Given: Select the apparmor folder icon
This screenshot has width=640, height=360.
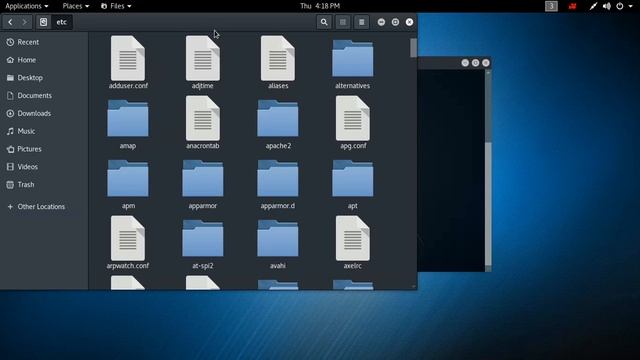Looking at the screenshot, I should coord(203,178).
